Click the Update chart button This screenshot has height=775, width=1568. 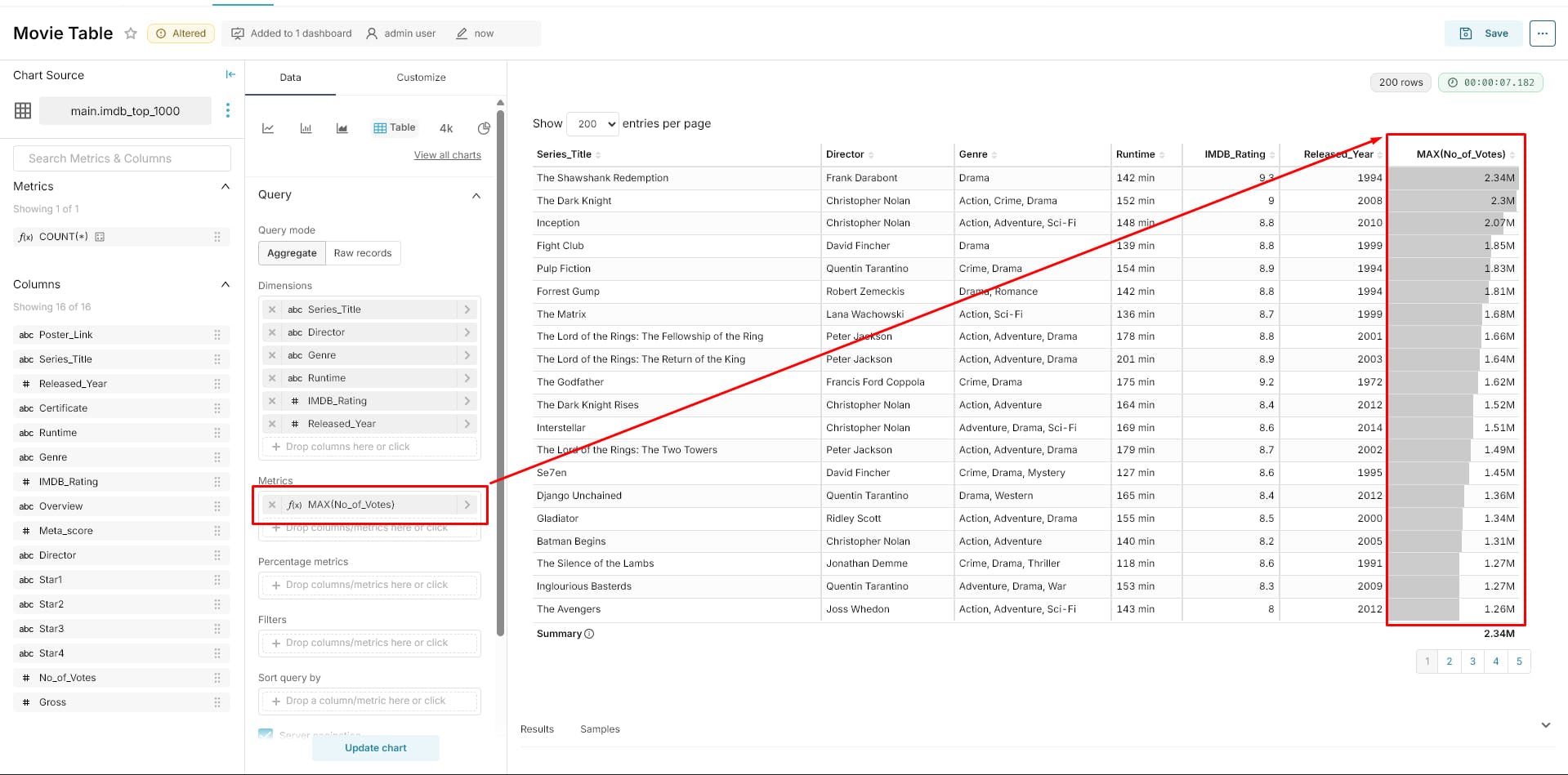point(375,747)
